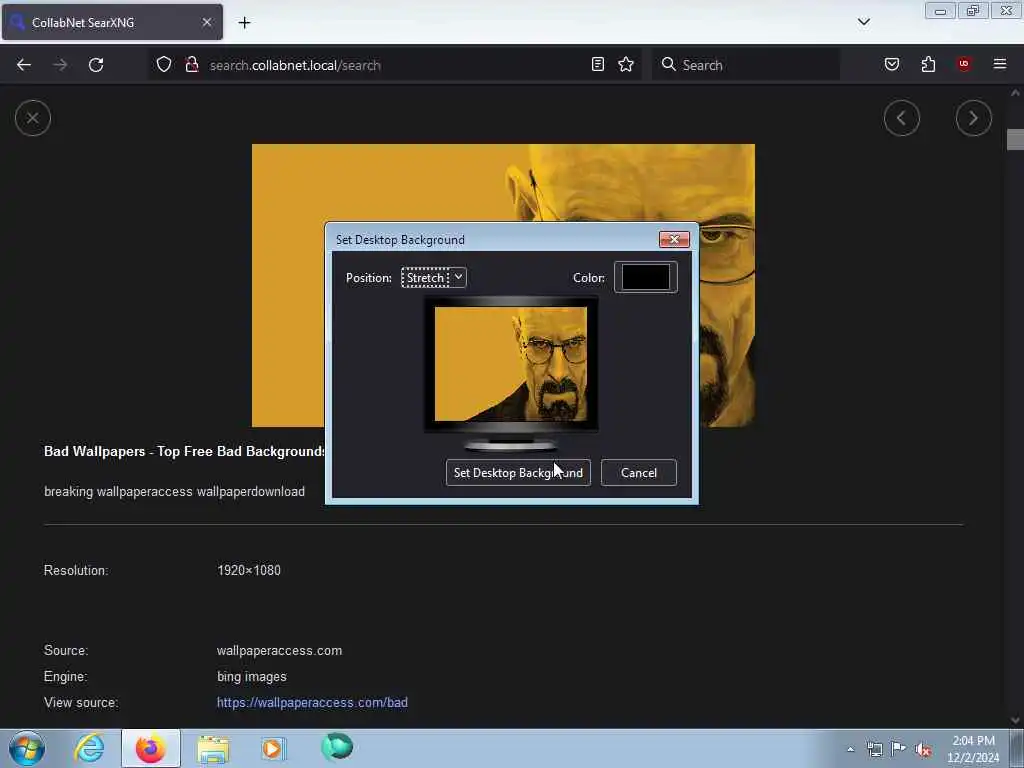Open the Pocket save icon
Image resolution: width=1024 pixels, height=768 pixels.
click(x=891, y=64)
